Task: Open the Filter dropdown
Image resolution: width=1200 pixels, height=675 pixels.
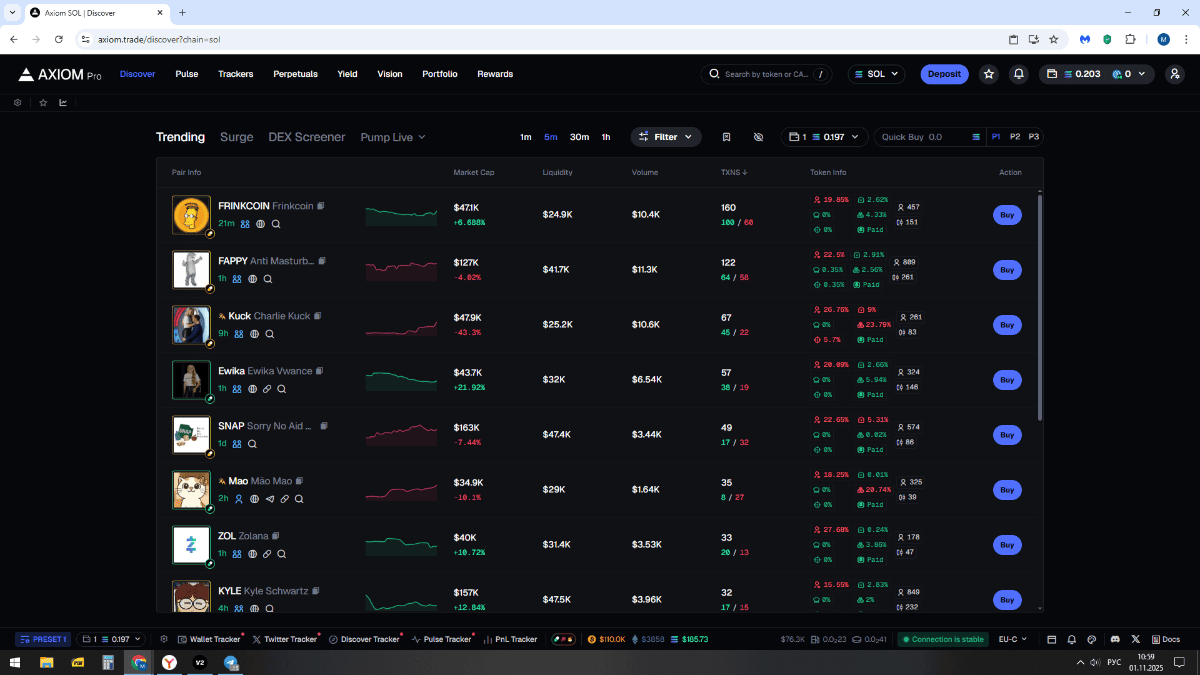Action: click(x=666, y=137)
